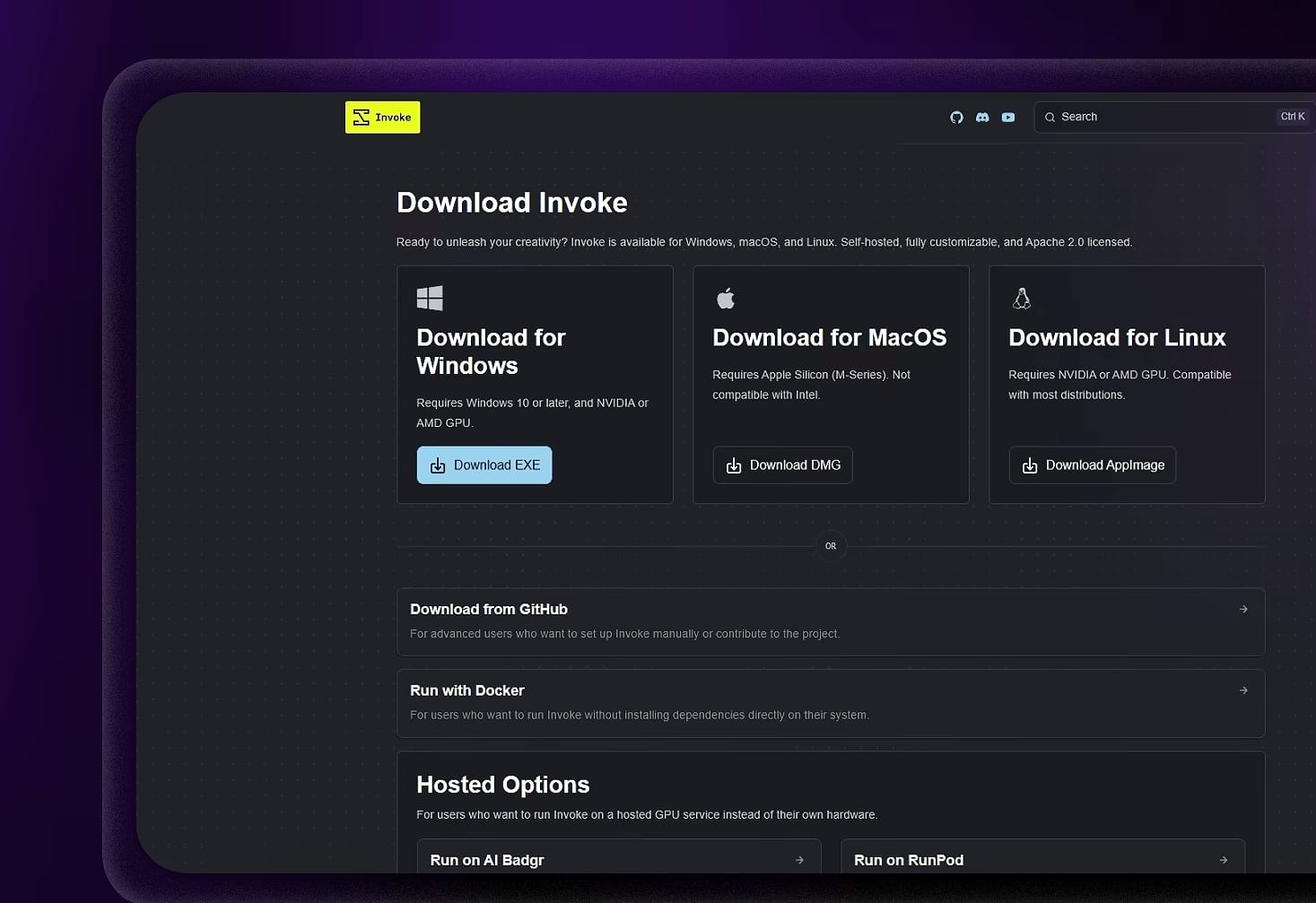The image size is (1316, 903).
Task: Open the Discord icon link in header
Action: point(982,117)
